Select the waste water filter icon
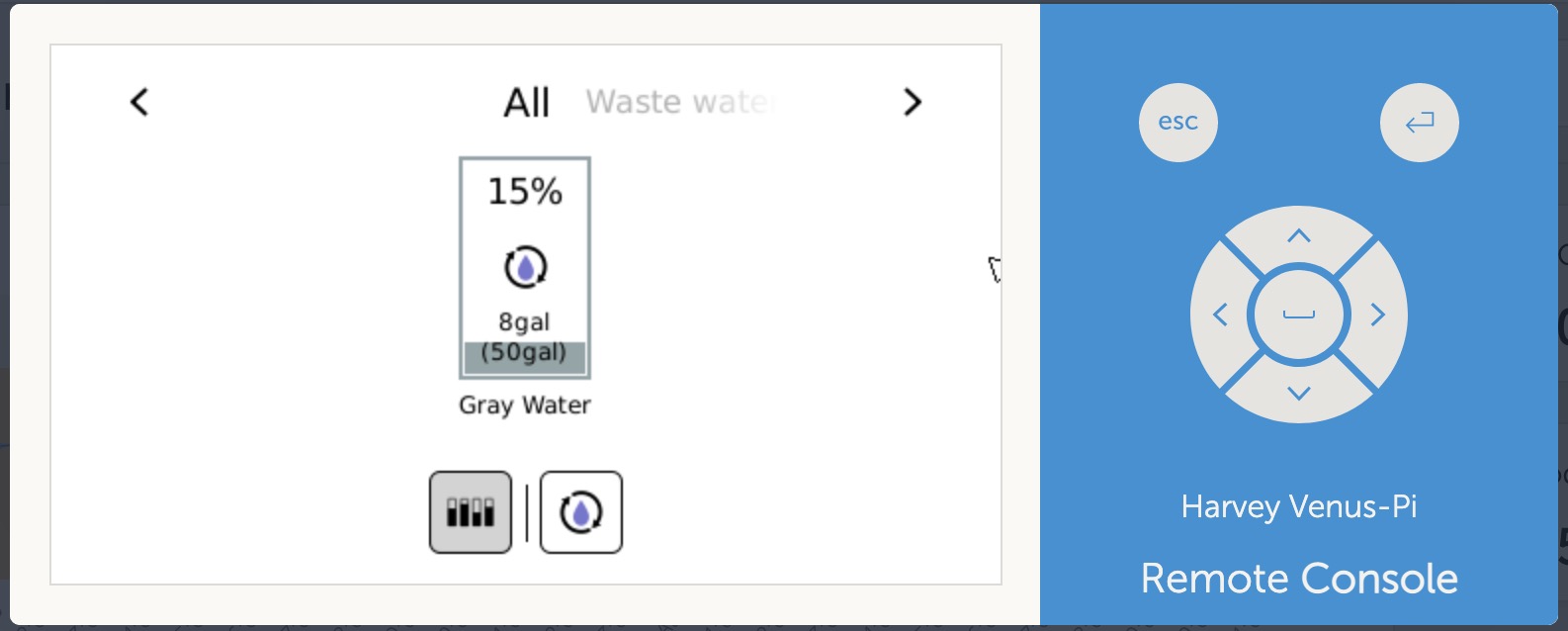 (x=581, y=512)
